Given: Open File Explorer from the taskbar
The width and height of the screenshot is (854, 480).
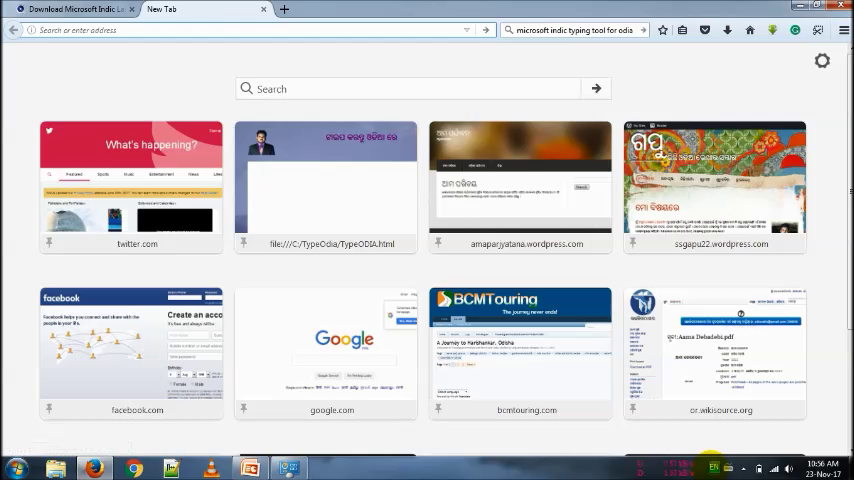Looking at the screenshot, I should click(x=56, y=469).
